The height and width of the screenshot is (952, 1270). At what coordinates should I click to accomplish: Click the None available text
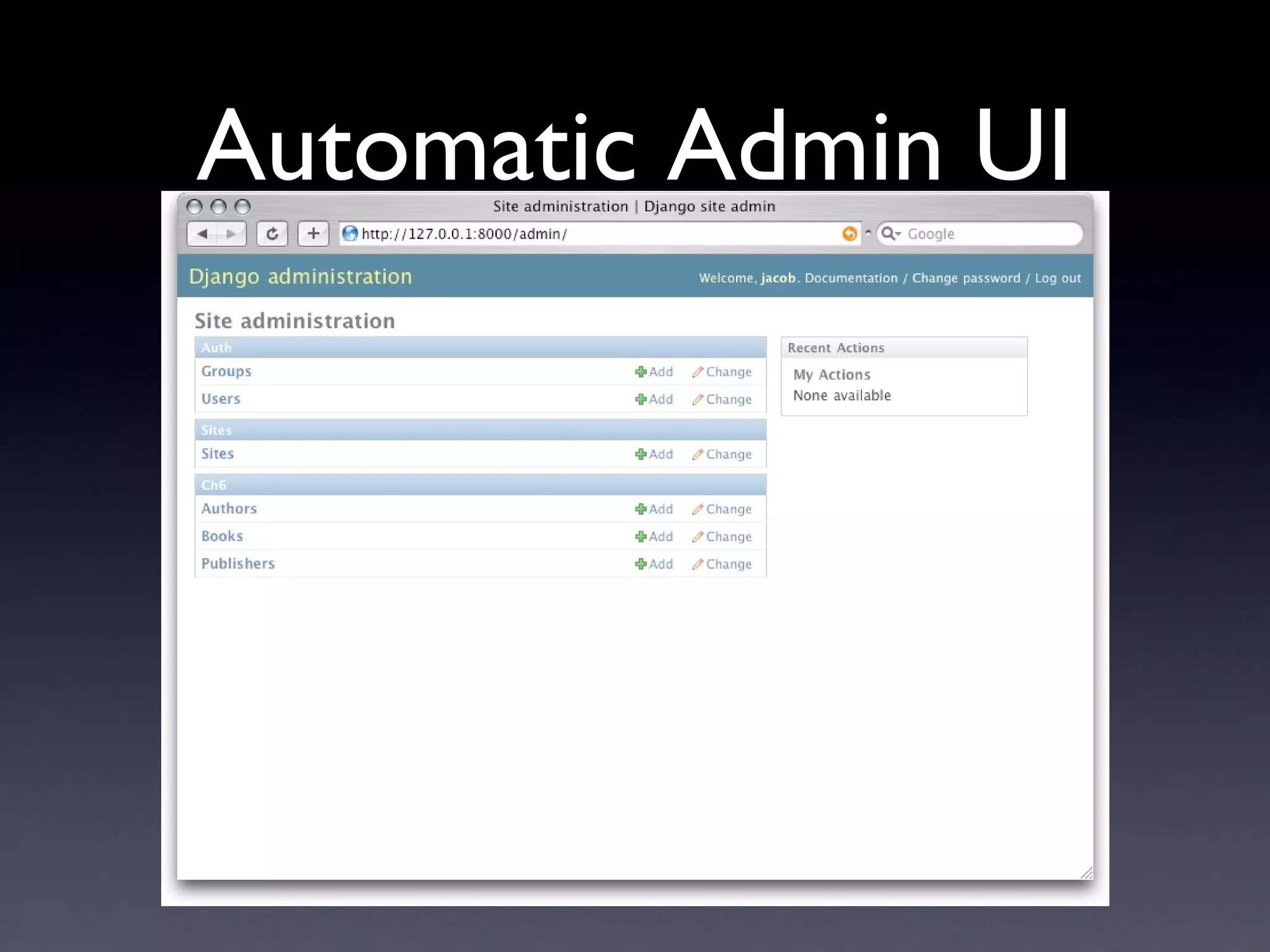pos(842,395)
